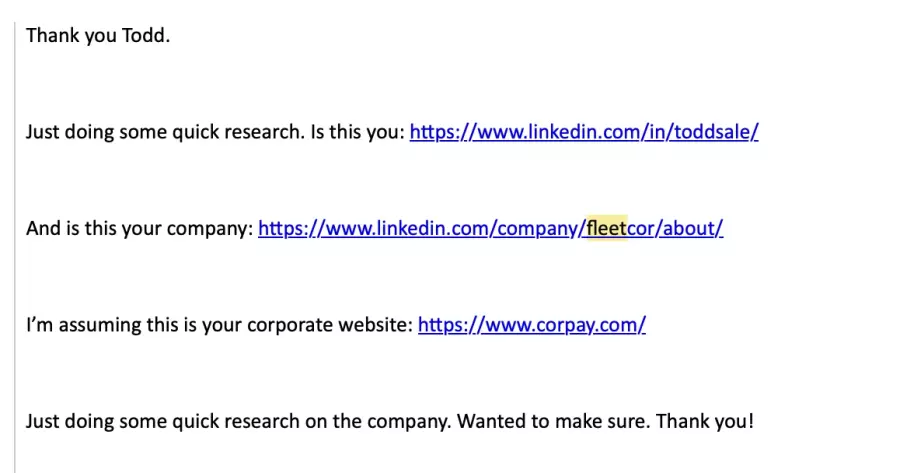Open the fleetcor LinkedIn company link
900x473 pixels.
(490, 228)
